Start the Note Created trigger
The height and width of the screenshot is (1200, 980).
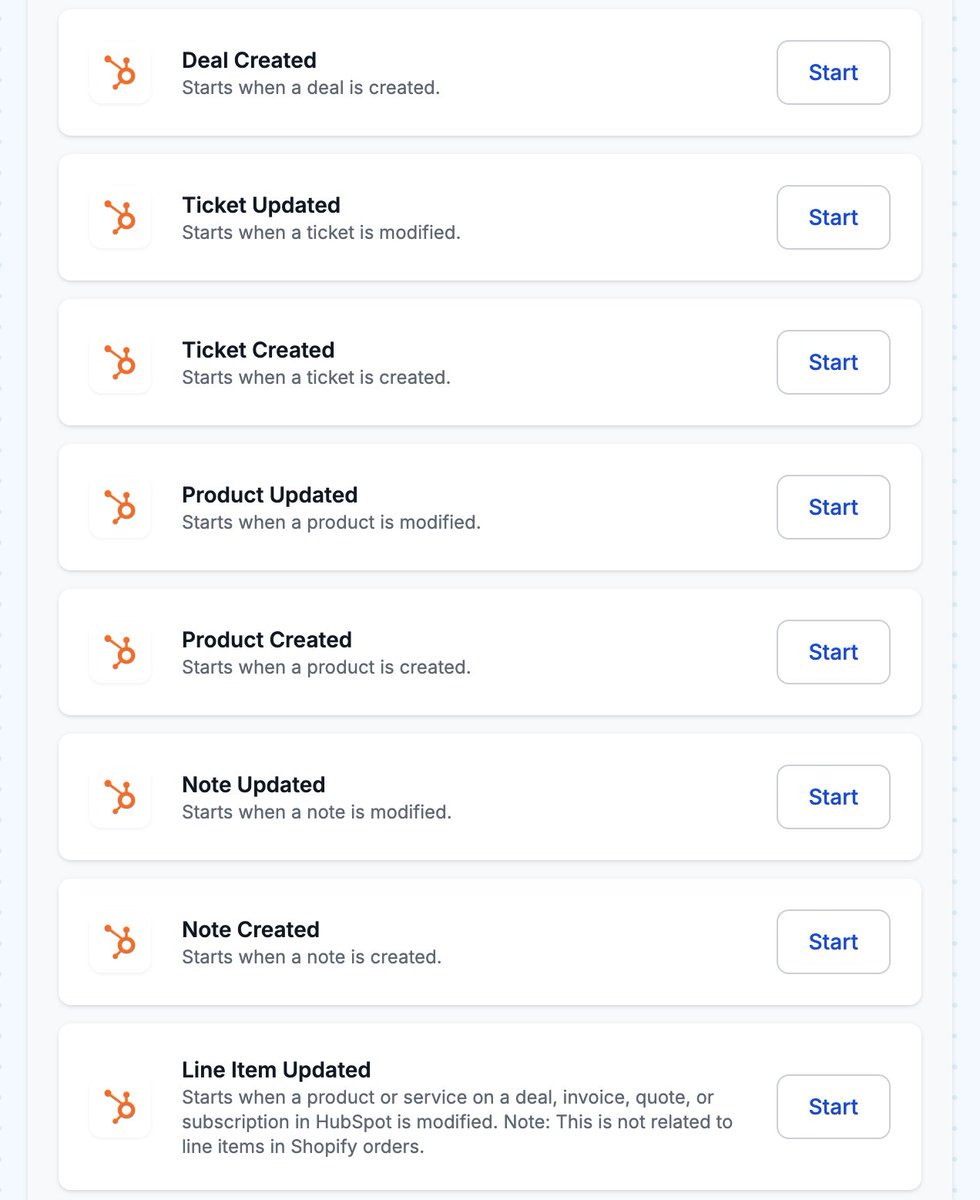point(833,942)
